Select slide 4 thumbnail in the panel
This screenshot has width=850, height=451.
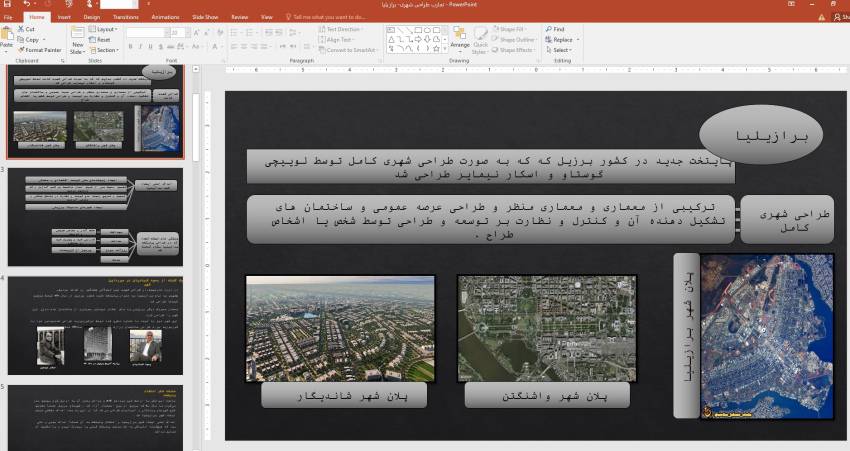click(95, 321)
